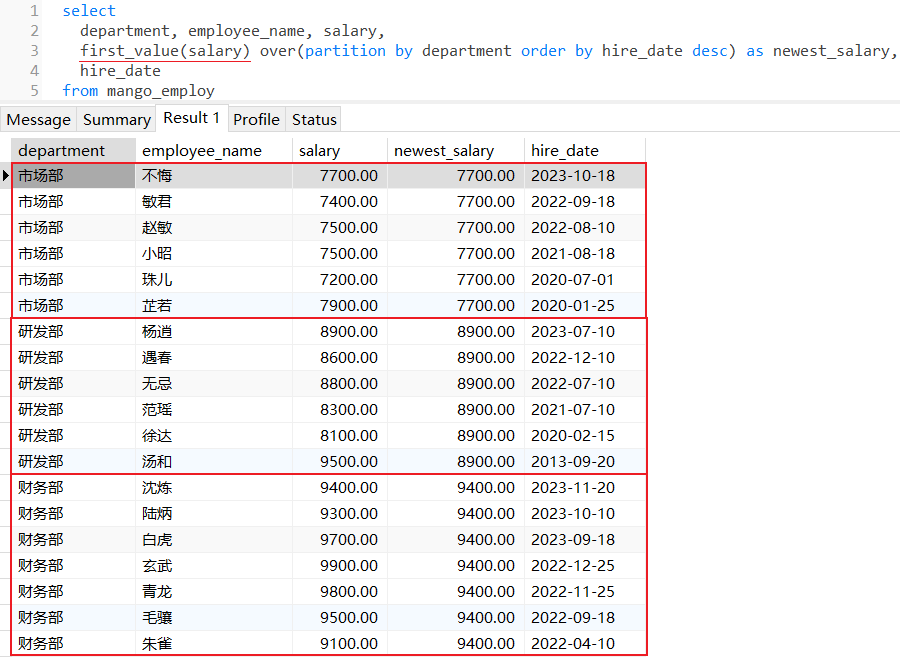Select the employee name cell 范瑶
The height and width of the screenshot is (657, 900).
click(214, 410)
